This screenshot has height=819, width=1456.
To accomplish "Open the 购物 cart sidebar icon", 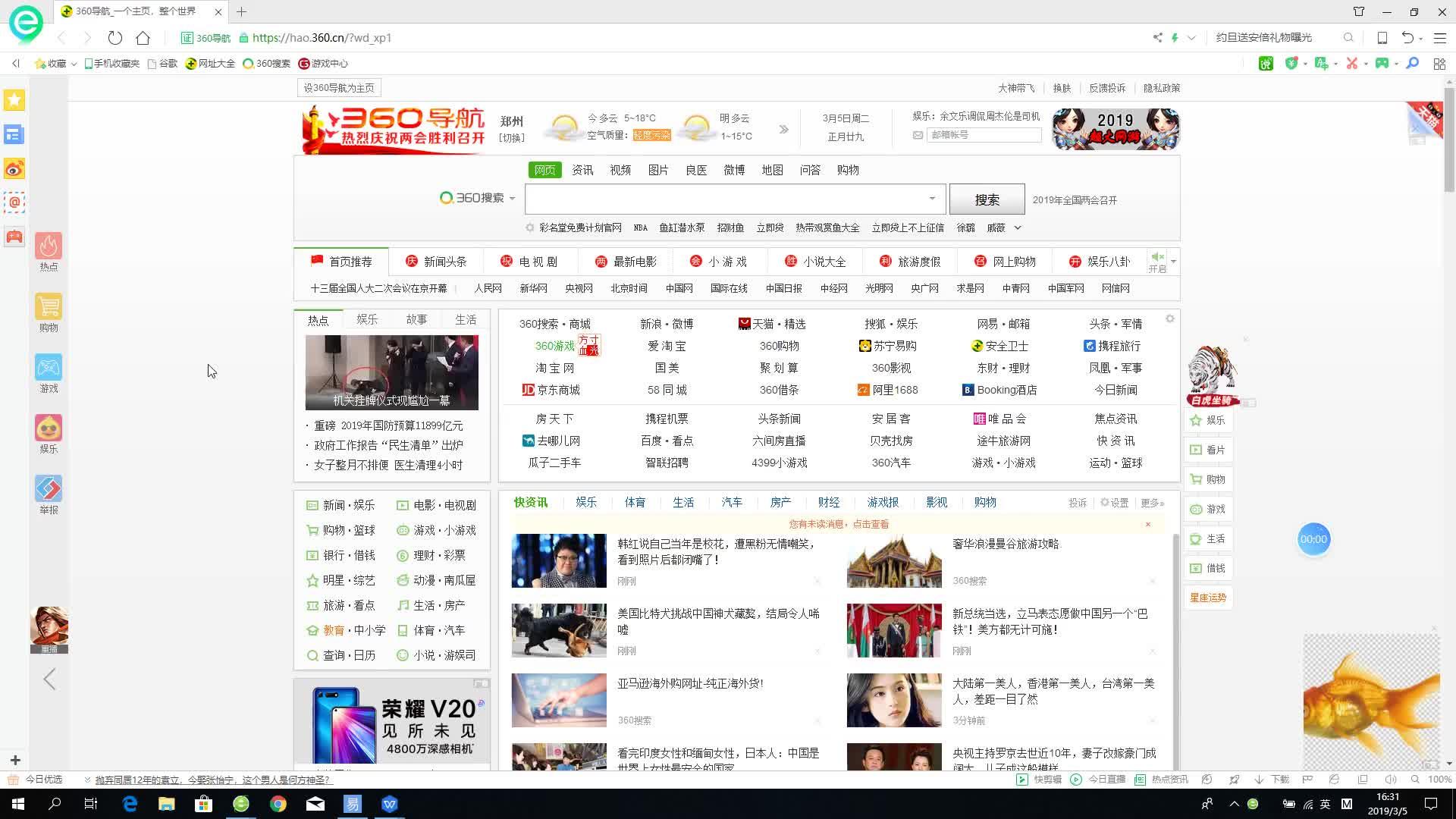I will coord(49,307).
